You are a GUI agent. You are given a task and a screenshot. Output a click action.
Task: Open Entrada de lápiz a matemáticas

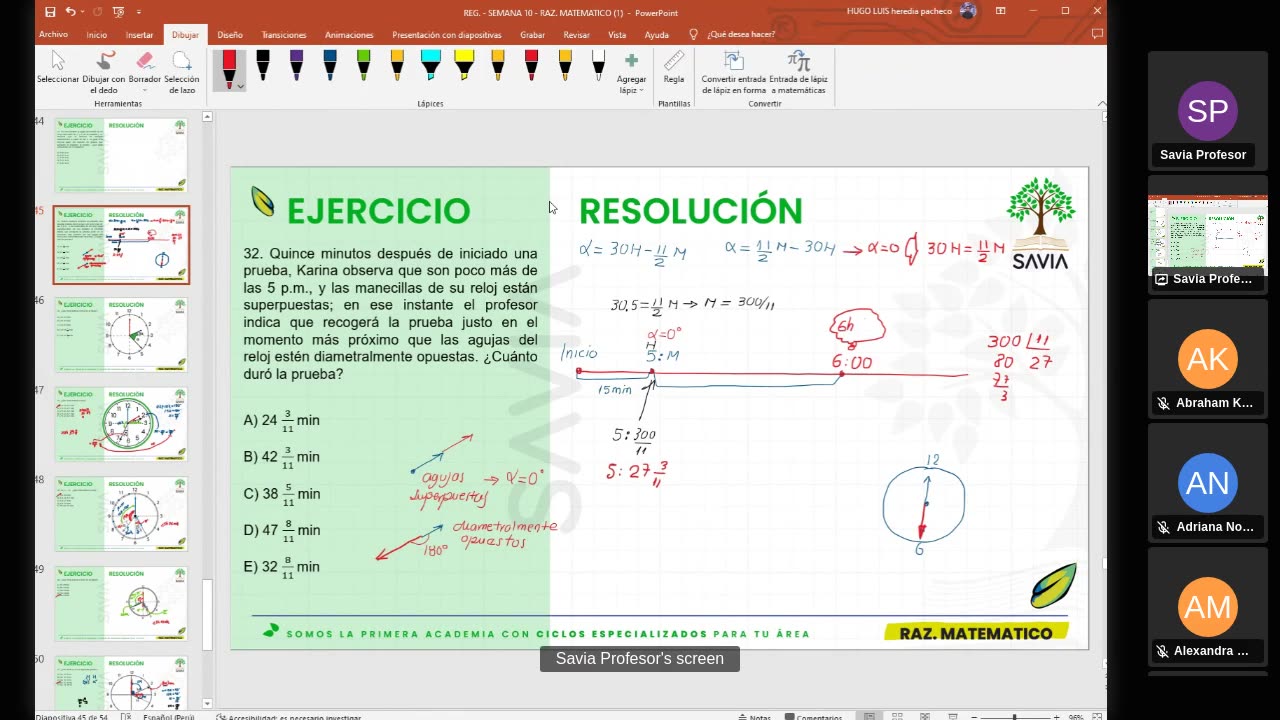coord(798,71)
